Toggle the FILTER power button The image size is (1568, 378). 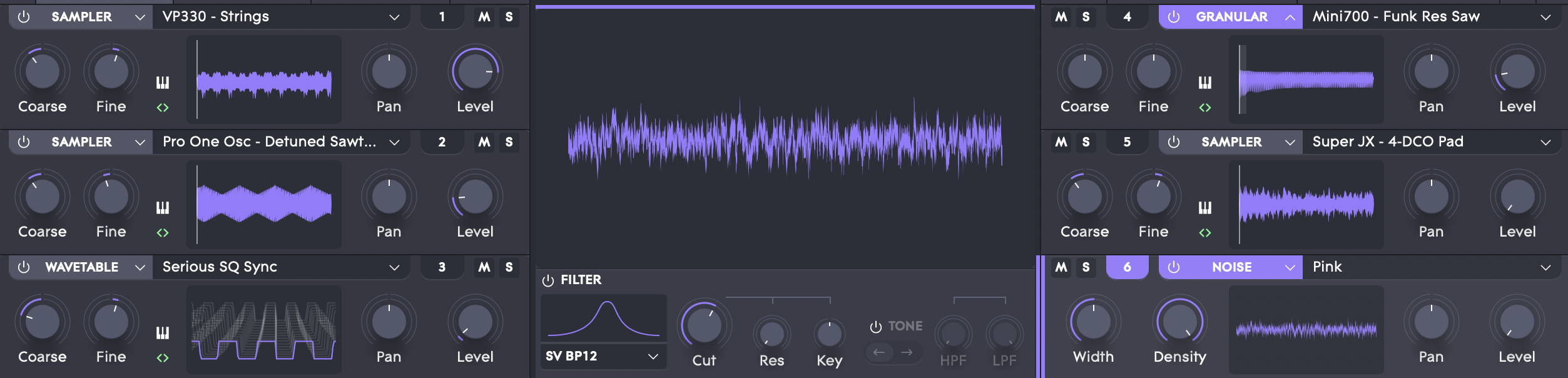click(x=548, y=280)
